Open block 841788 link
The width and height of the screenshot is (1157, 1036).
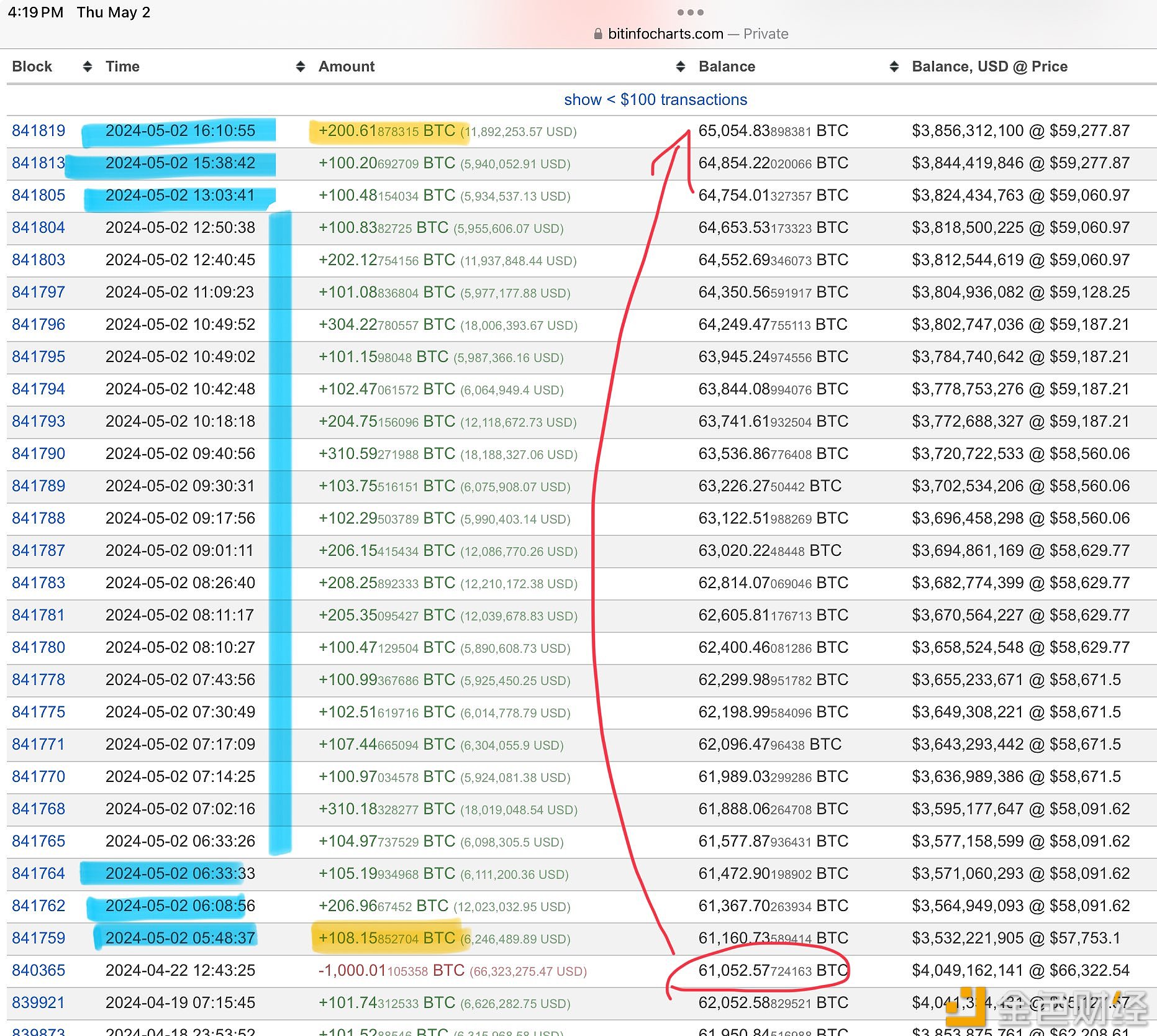point(39,518)
